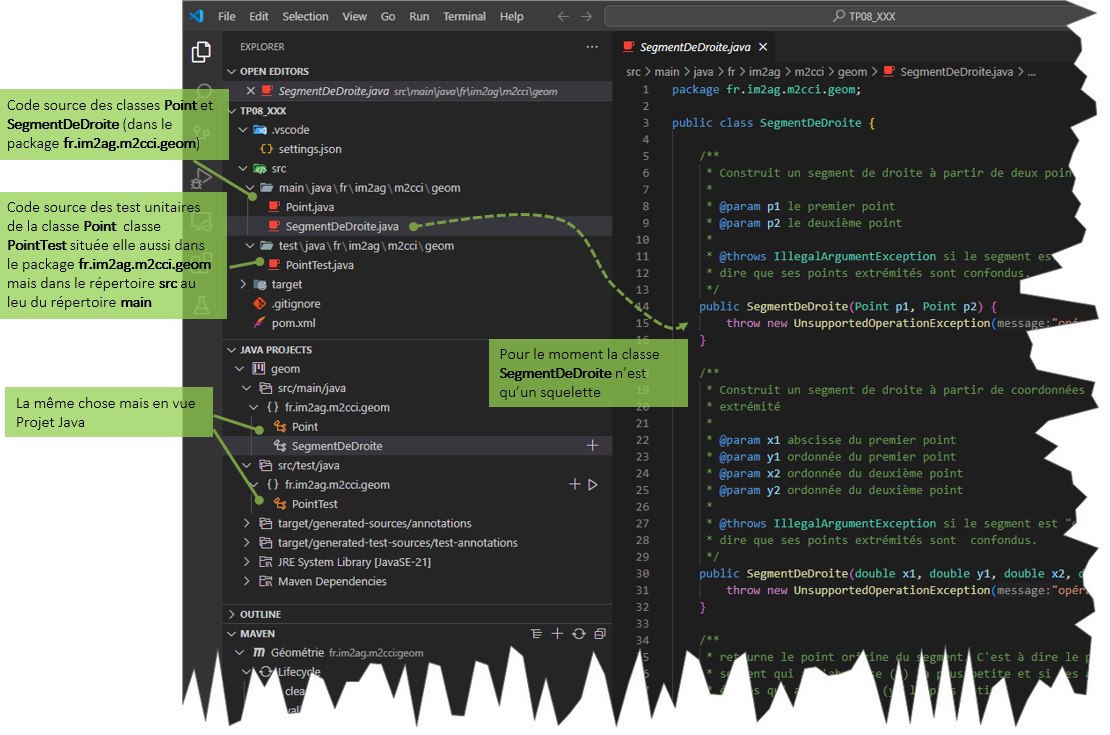Collapse the JAVA PROJECTS section
This screenshot has width=1110, height=735.
(x=275, y=350)
